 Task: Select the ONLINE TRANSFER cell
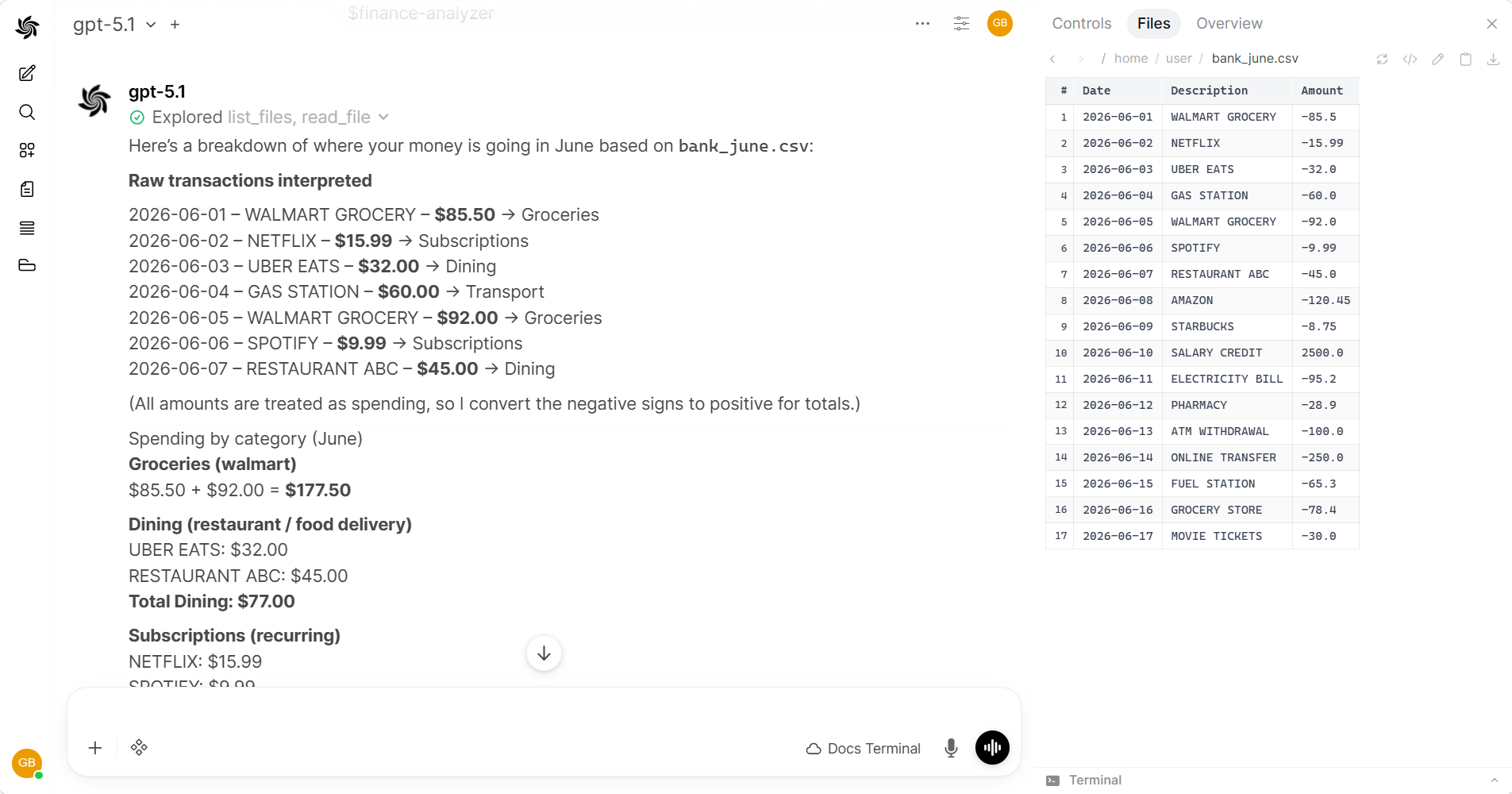coord(1227,457)
